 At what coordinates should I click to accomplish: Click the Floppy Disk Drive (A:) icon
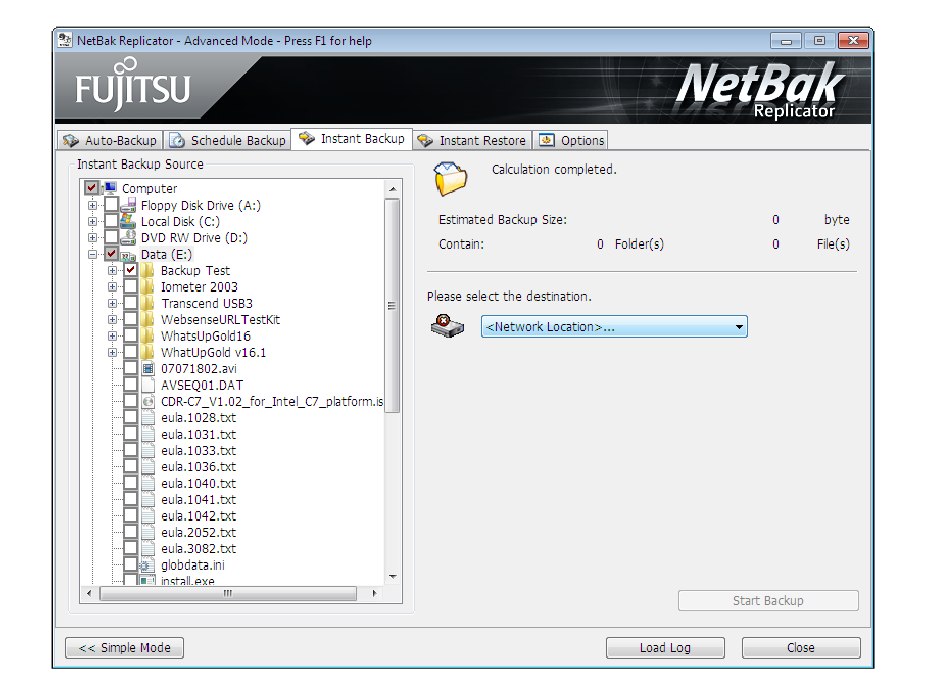tap(128, 205)
